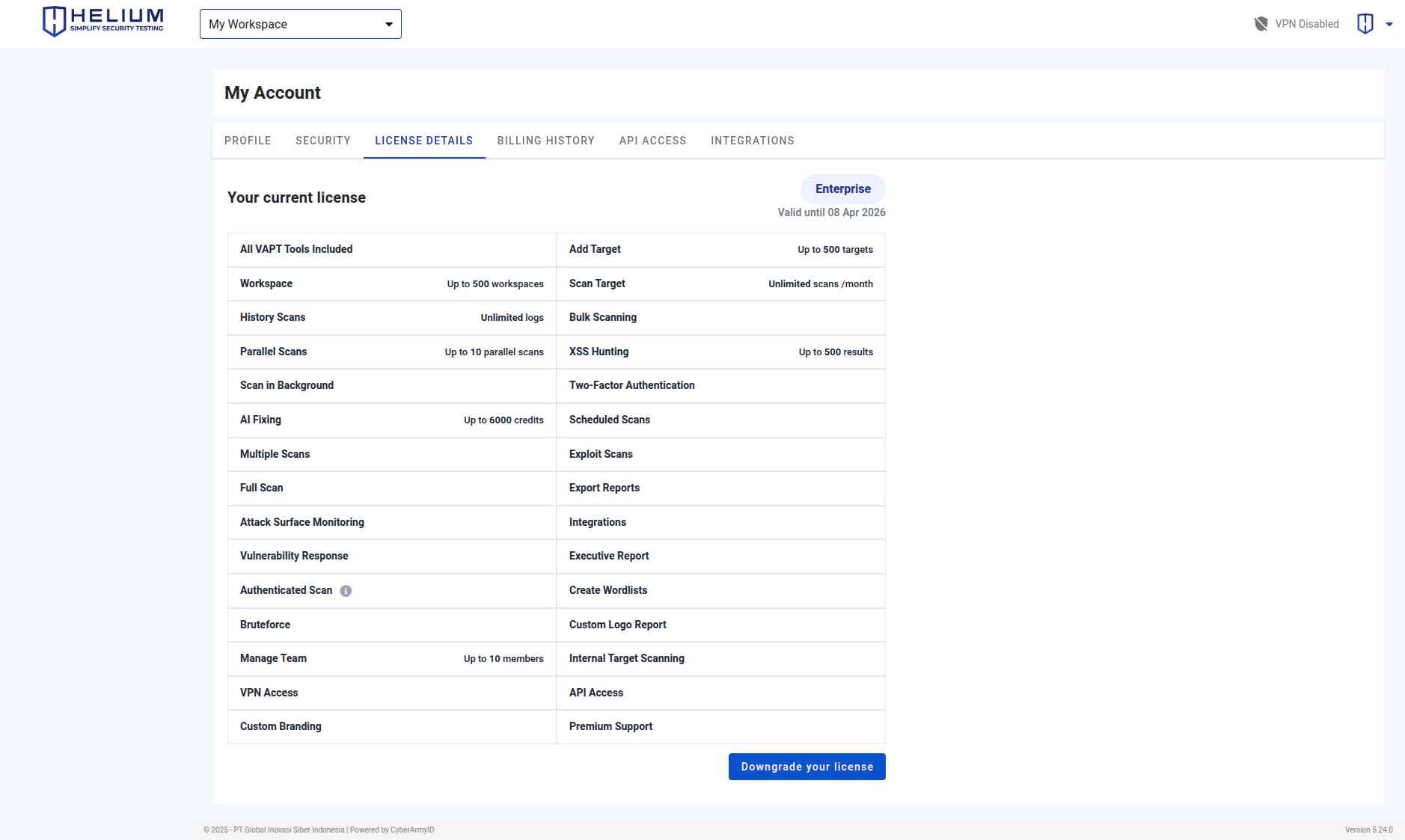1405x840 pixels.
Task: Expand the account menu caret arrow
Action: pyautogui.click(x=1389, y=24)
